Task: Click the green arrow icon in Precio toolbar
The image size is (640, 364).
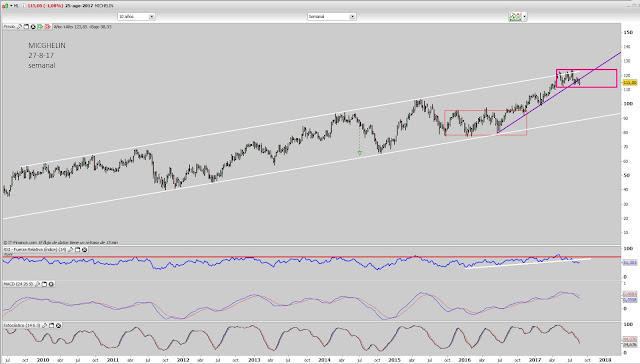Action: [40, 27]
